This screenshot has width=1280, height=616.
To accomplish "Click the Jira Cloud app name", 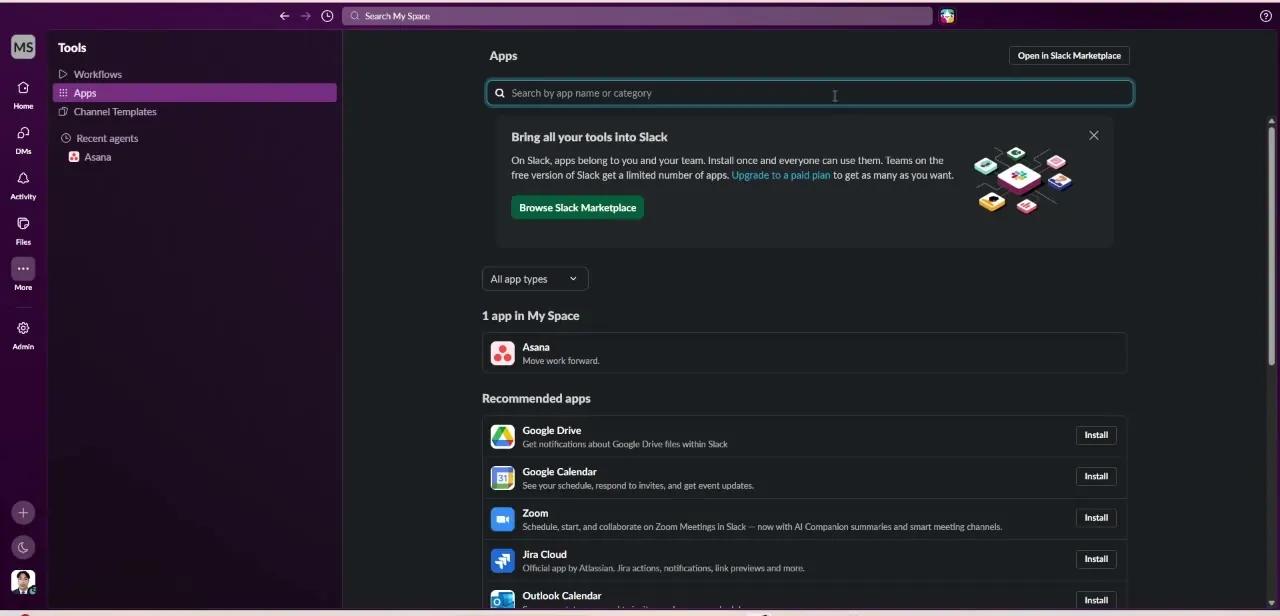I will click(544, 554).
